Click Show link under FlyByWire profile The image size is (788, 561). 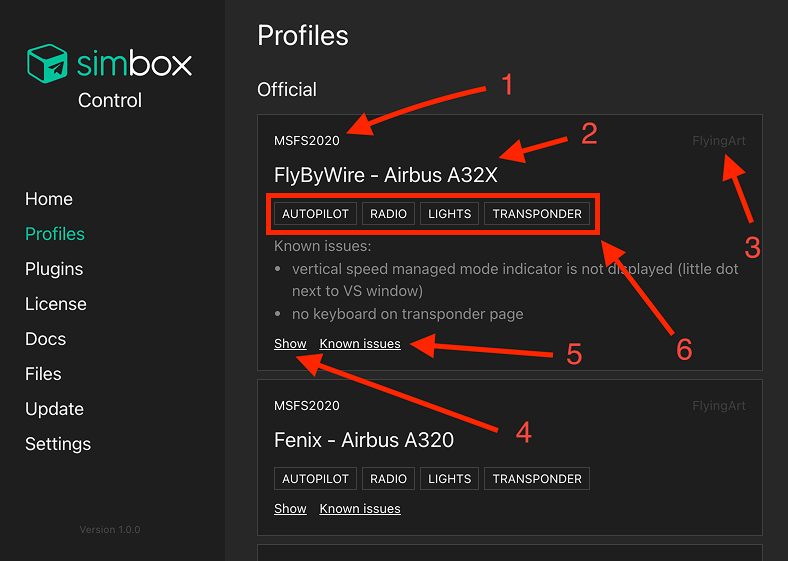[x=290, y=343]
